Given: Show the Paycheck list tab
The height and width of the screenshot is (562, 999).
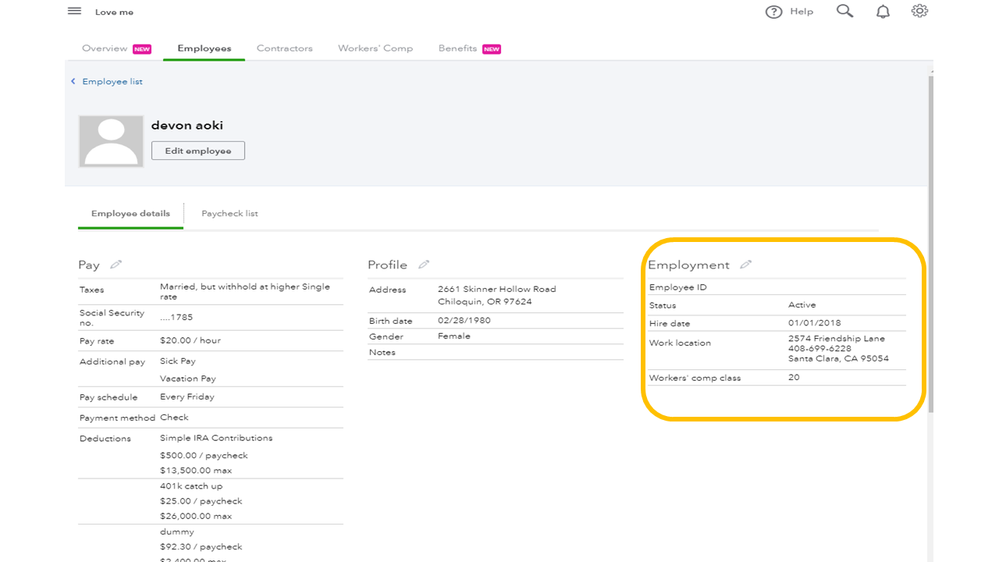Looking at the screenshot, I should (230, 213).
